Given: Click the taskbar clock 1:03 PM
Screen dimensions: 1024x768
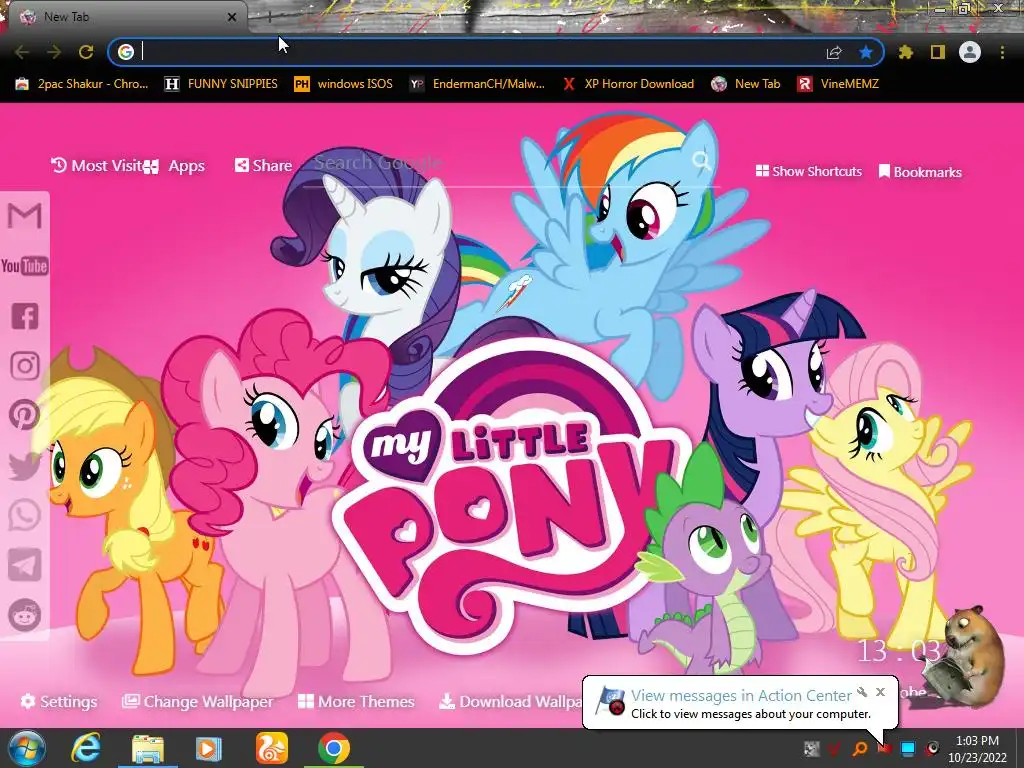Looking at the screenshot, I should point(977,749).
